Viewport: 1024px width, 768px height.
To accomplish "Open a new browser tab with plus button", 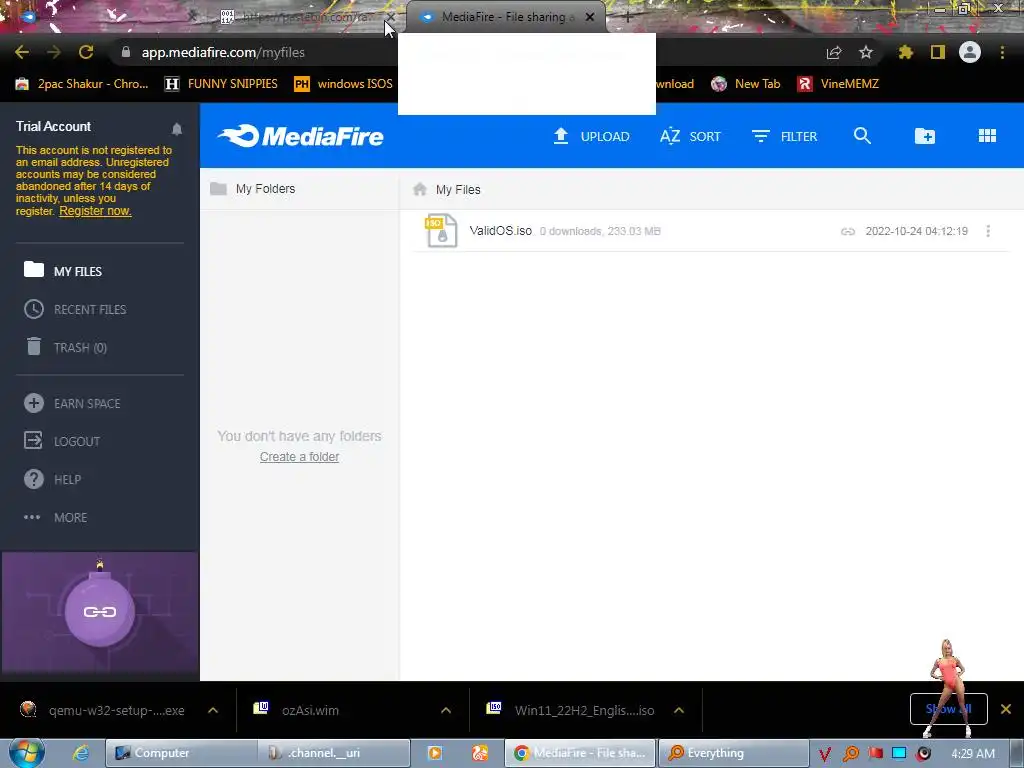I will pyautogui.click(x=627, y=17).
